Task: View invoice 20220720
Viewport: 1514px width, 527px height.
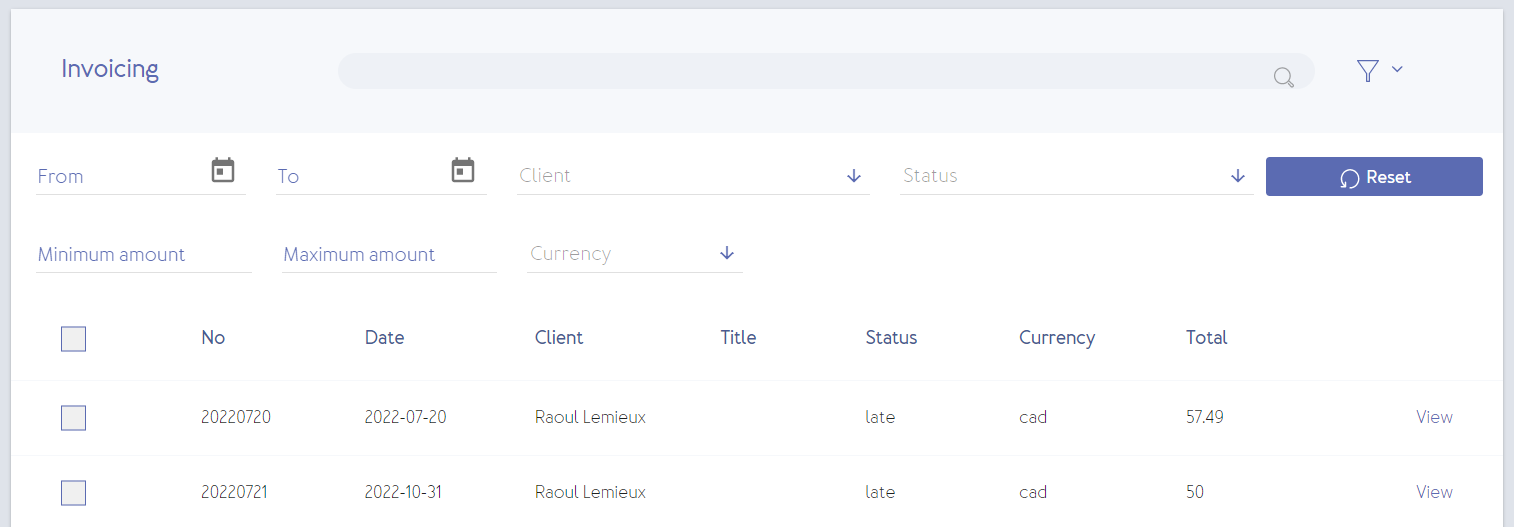Action: (1434, 417)
